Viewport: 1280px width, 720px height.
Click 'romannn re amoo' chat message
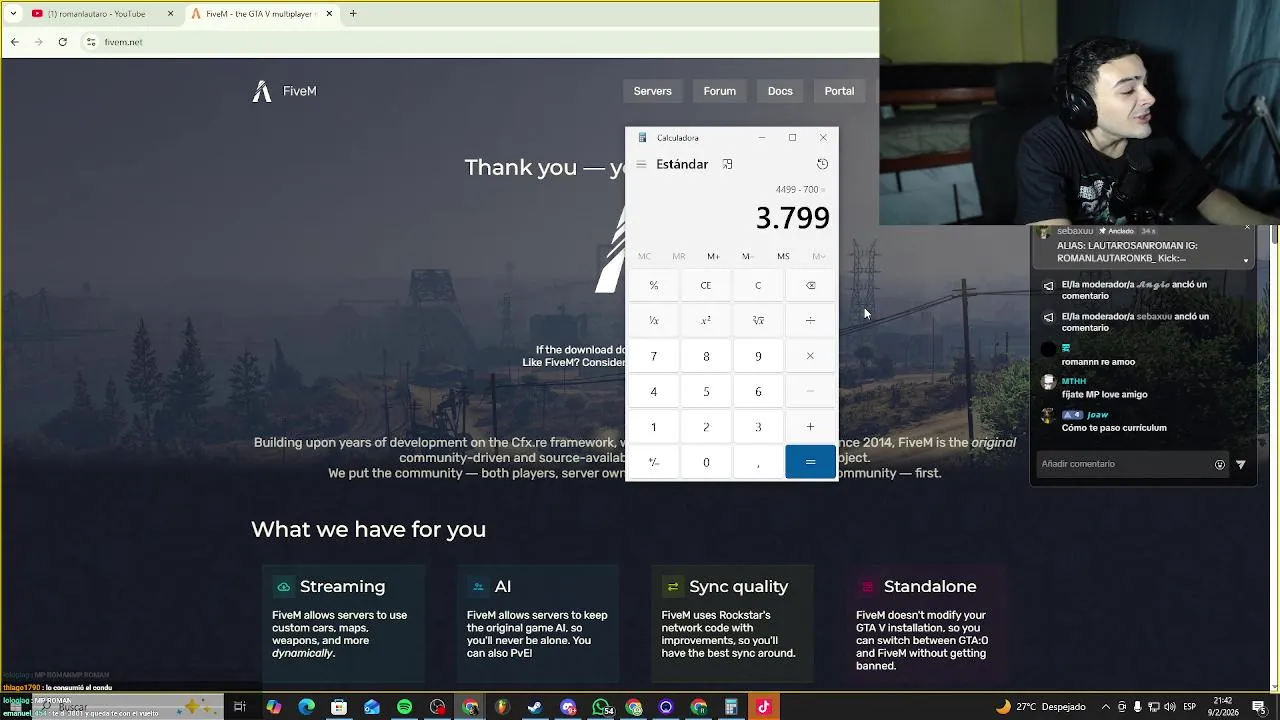coord(1098,362)
